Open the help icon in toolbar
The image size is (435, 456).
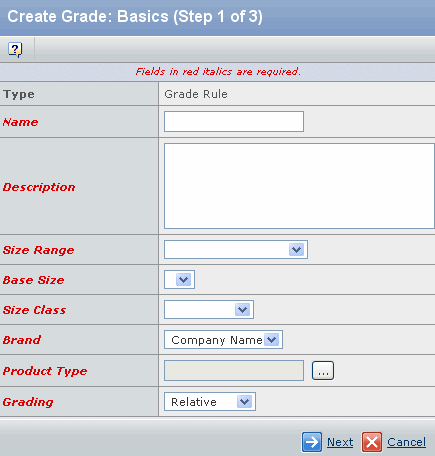click(x=15, y=50)
